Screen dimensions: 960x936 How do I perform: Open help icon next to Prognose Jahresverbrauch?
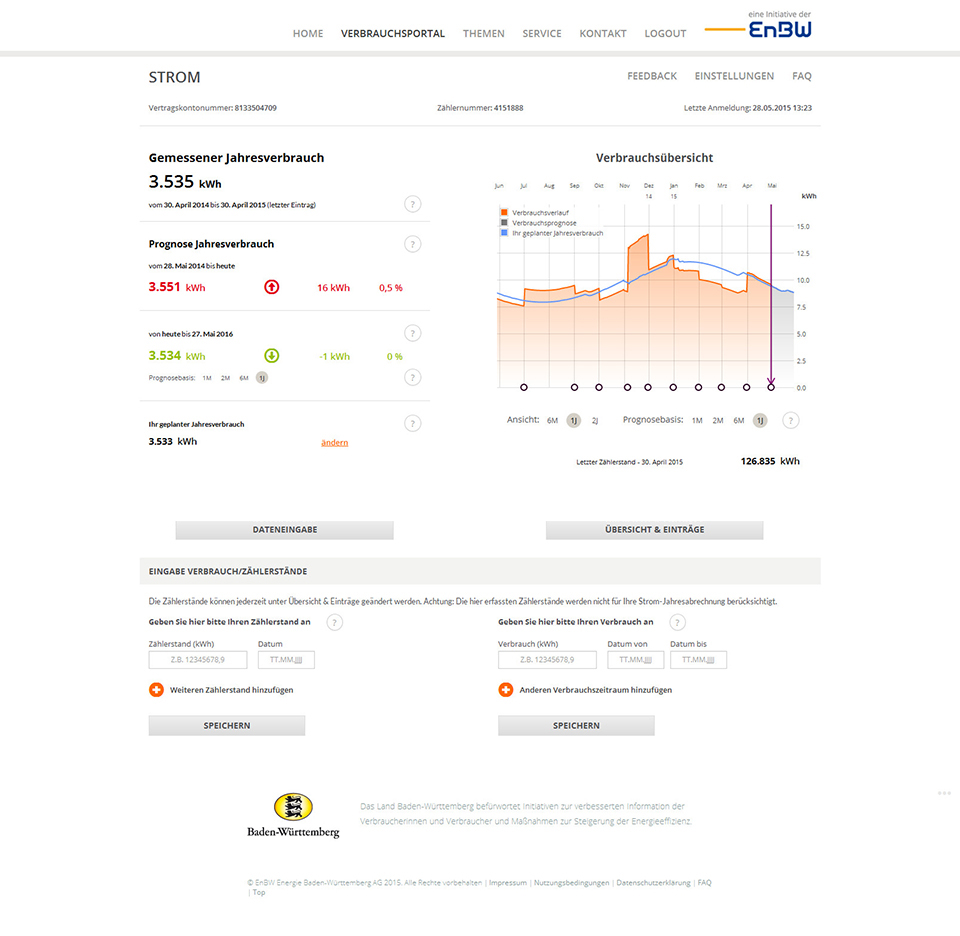(413, 244)
